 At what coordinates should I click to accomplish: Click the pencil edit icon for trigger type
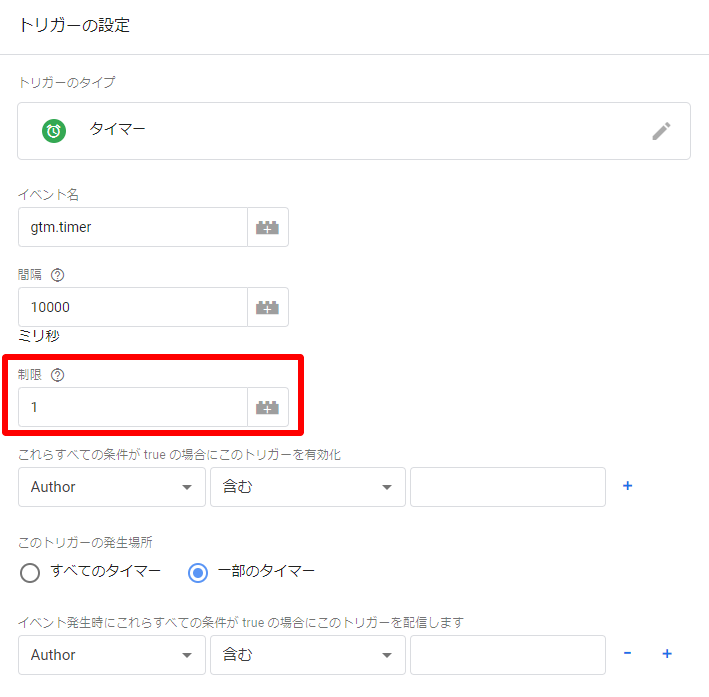pyautogui.click(x=661, y=131)
